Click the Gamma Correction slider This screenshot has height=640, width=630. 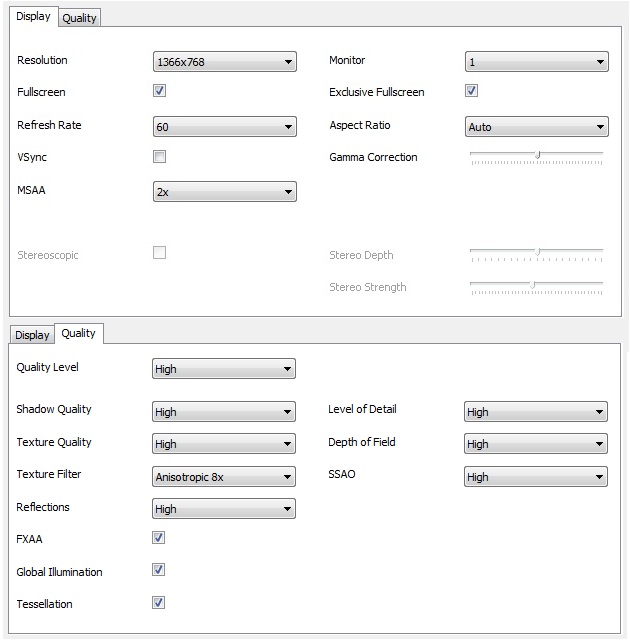537,155
